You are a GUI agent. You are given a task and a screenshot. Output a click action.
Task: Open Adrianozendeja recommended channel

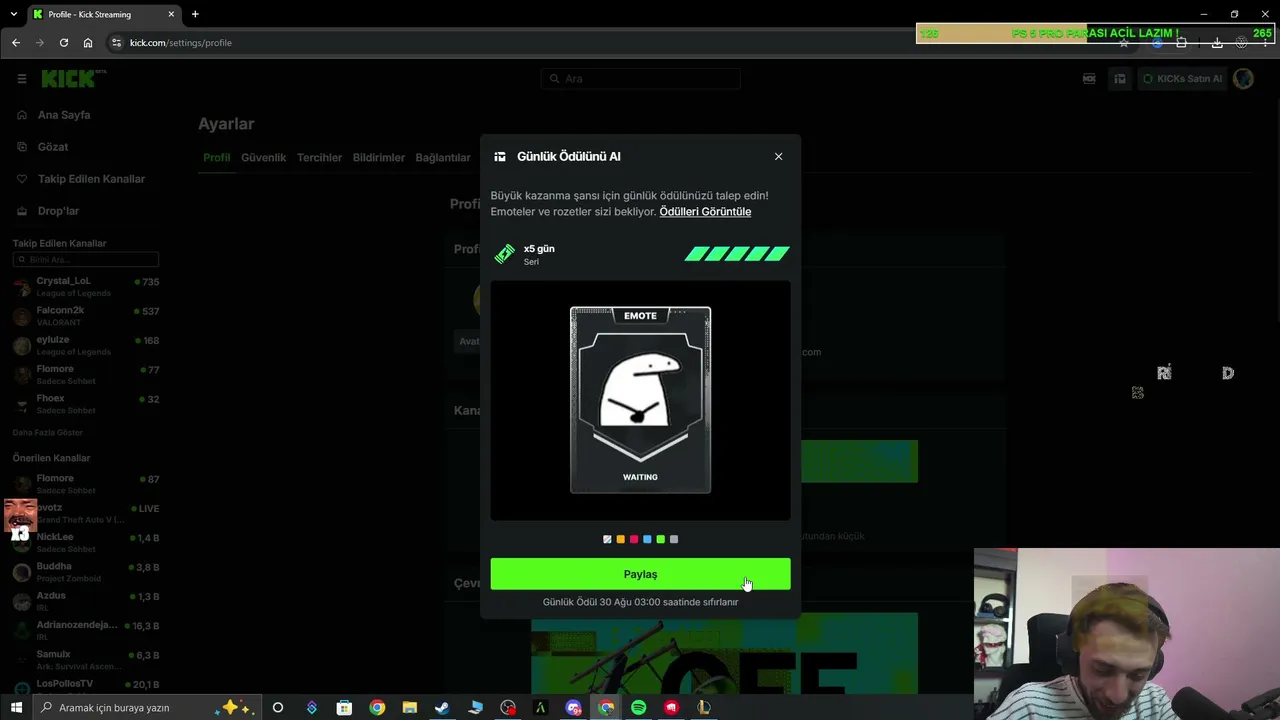click(86, 630)
